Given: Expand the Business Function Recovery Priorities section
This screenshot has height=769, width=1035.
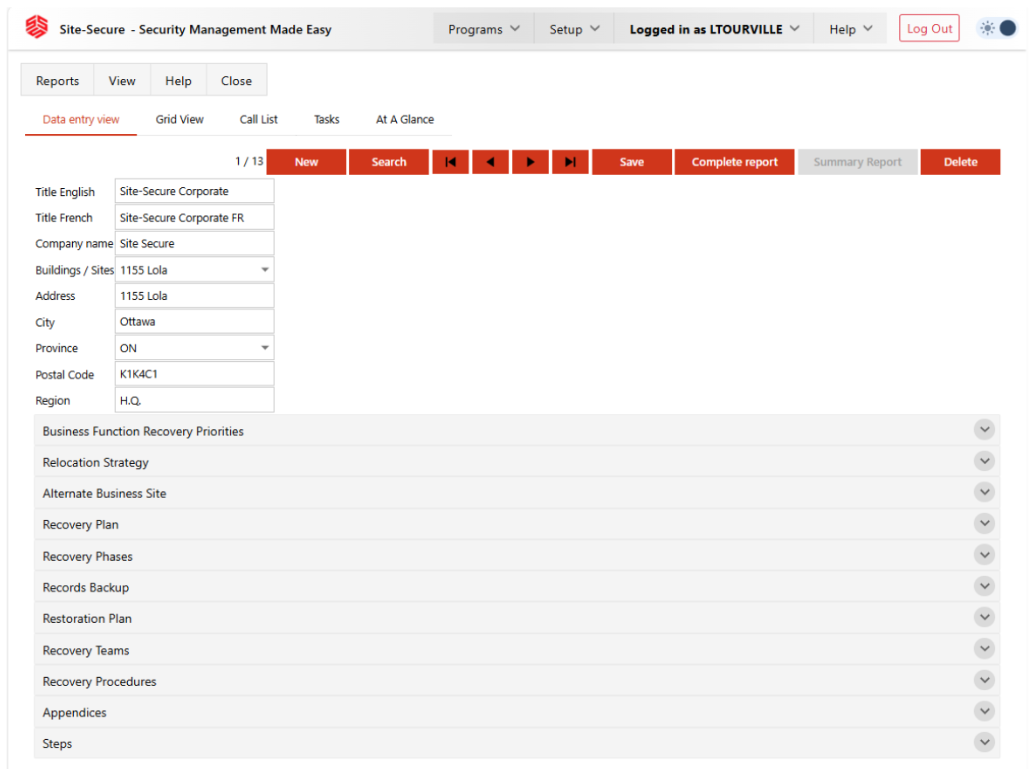Looking at the screenshot, I should coord(984,430).
